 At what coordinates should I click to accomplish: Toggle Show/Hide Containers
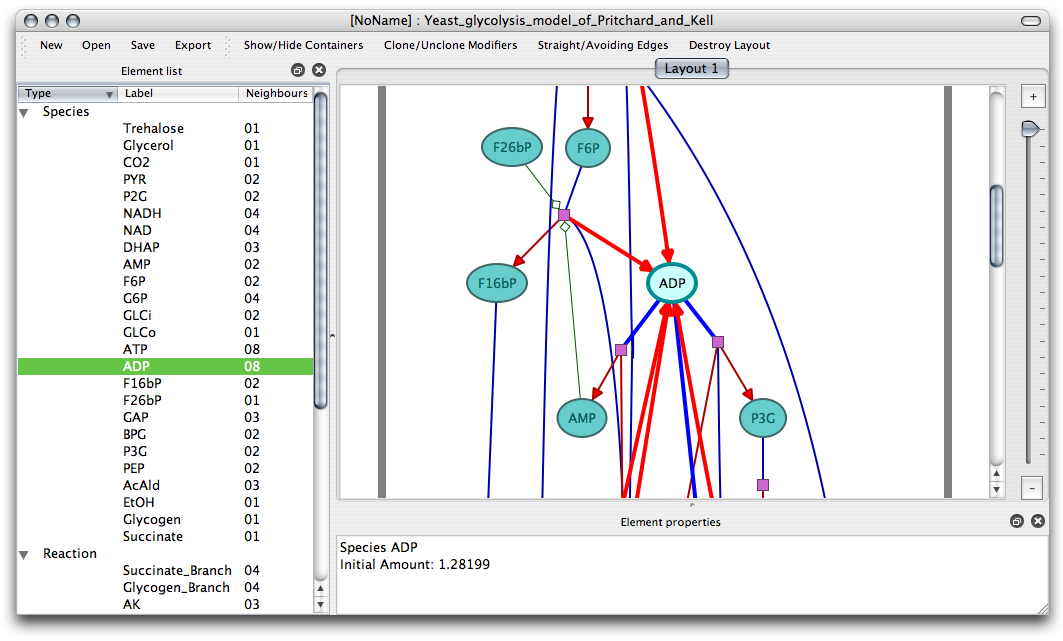[303, 45]
